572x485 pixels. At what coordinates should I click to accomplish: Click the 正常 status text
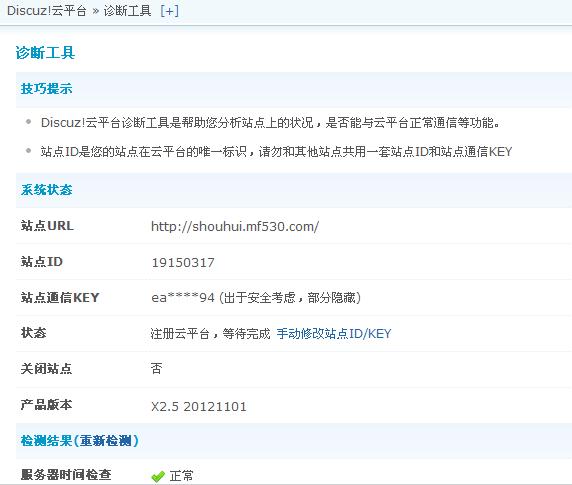[x=181, y=476]
